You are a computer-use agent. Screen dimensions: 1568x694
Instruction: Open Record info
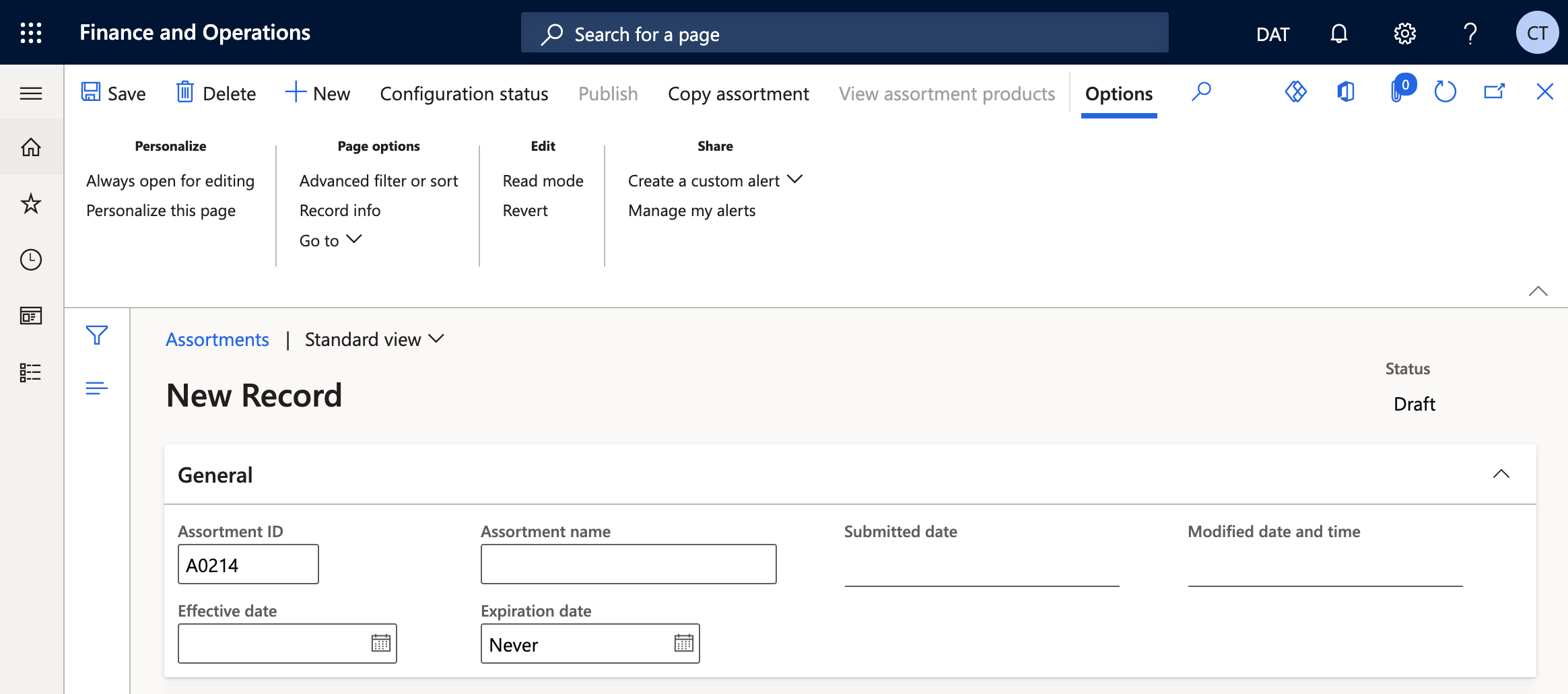tap(340, 211)
